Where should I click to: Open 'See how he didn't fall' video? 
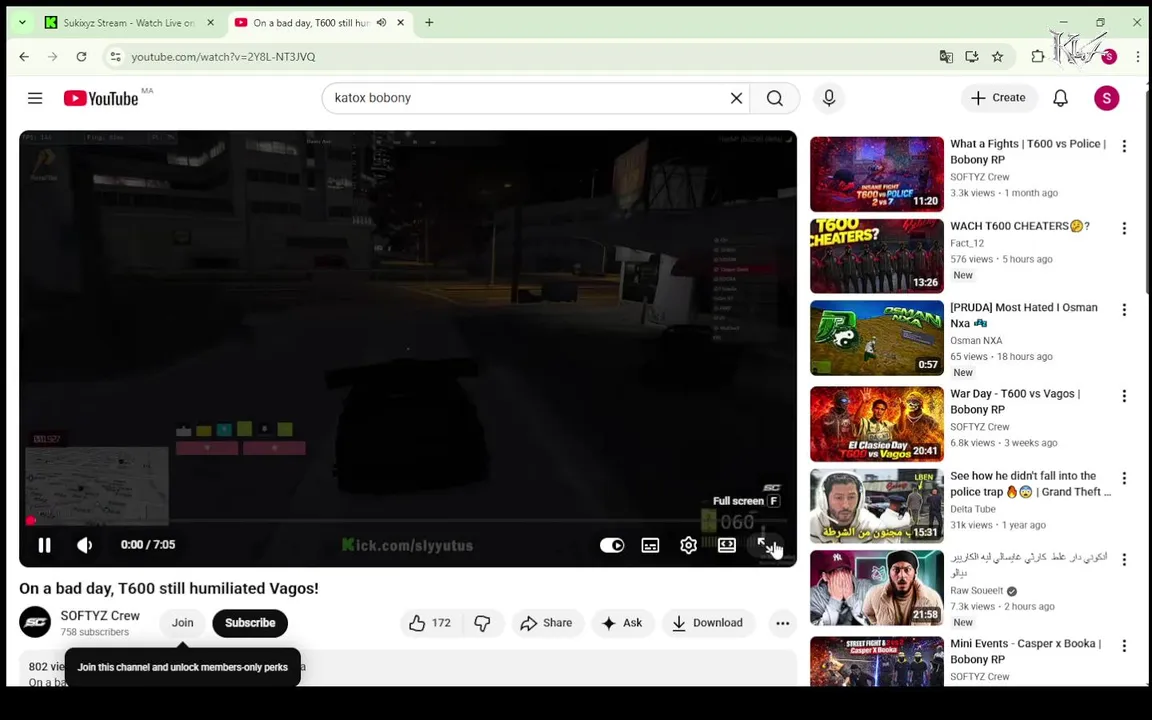[876, 506]
